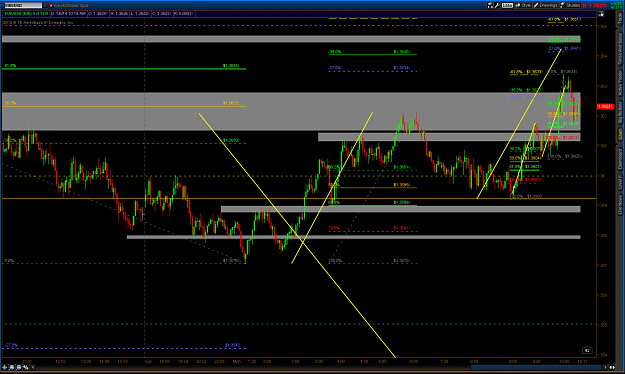Click the small box icon above price axis corner
Image resolution: width=625 pixels, height=374 pixels.
pyautogui.click(x=587, y=350)
